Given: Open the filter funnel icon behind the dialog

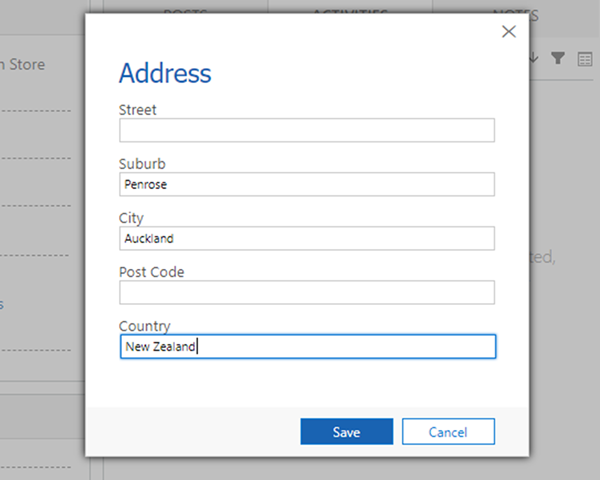Looking at the screenshot, I should (x=558, y=59).
